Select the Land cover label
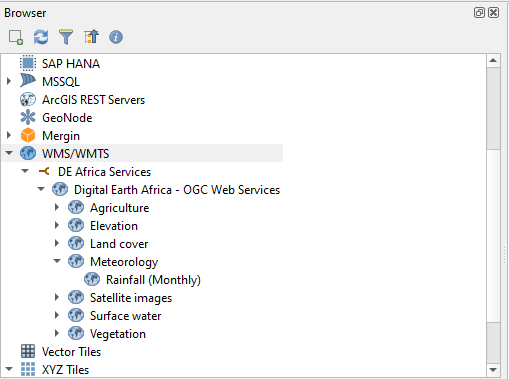This screenshot has height=379, width=509. [x=119, y=244]
